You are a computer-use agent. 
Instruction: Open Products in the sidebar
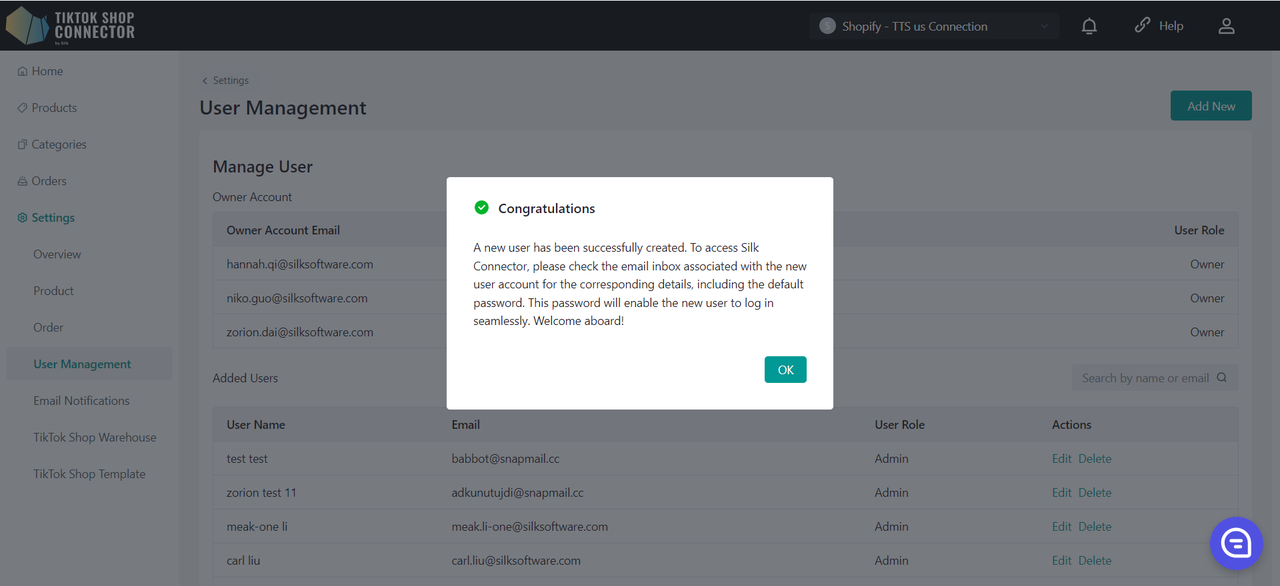click(54, 108)
